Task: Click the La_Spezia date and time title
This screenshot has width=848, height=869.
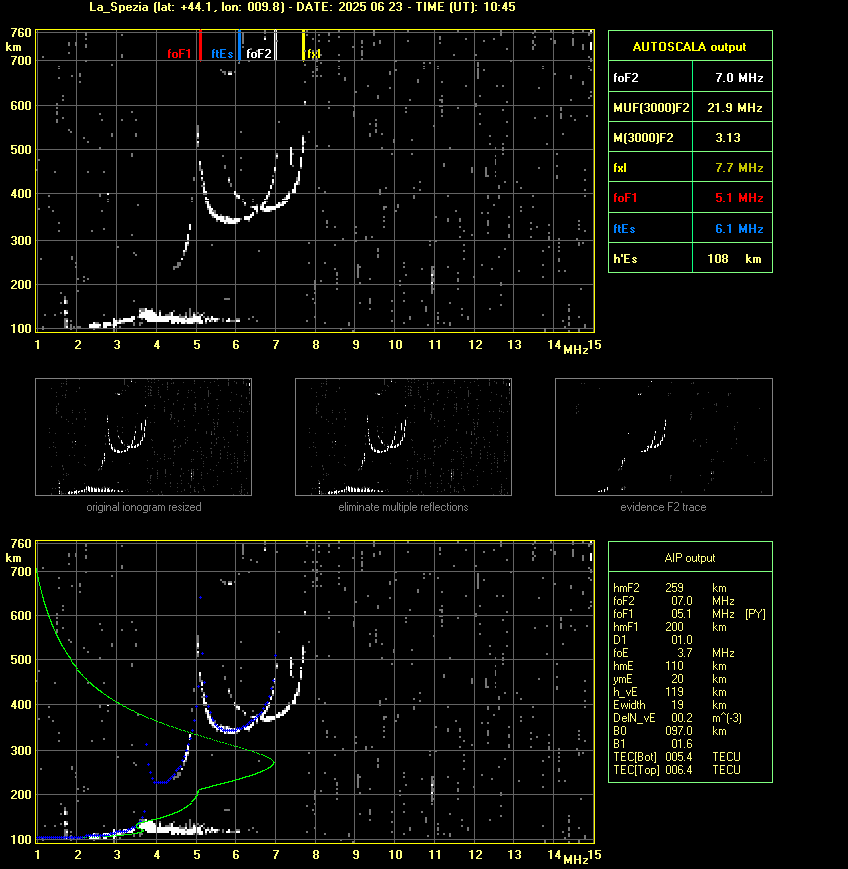Action: (302, 7)
